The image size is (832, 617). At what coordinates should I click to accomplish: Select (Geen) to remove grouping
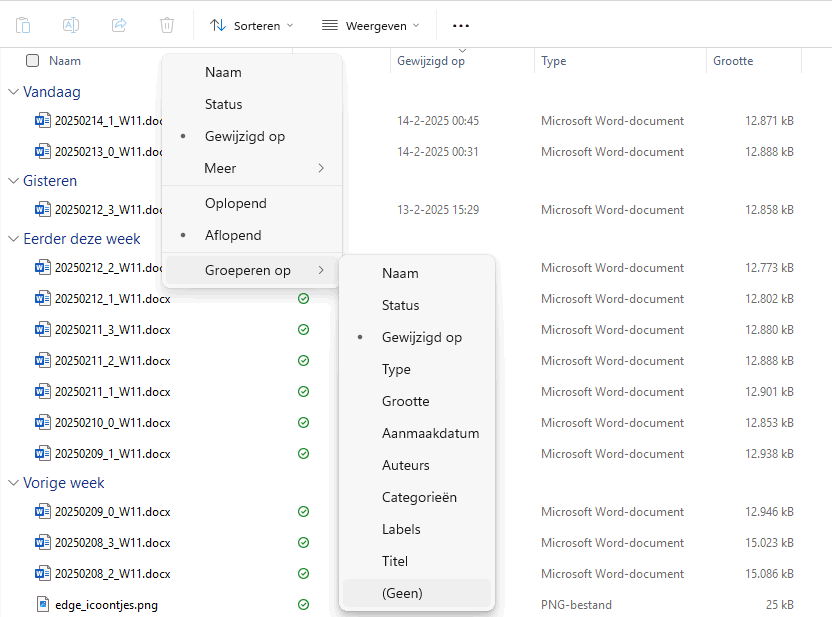[417, 593]
